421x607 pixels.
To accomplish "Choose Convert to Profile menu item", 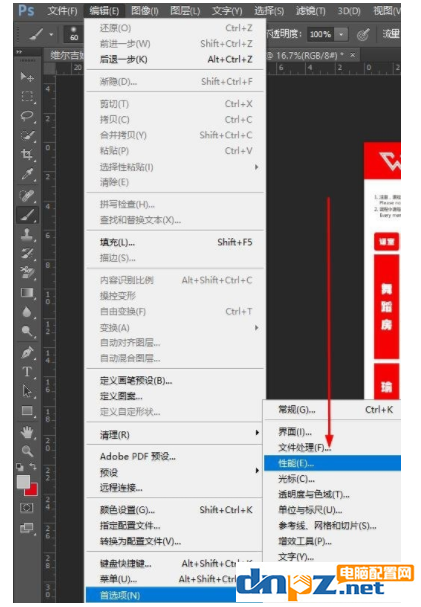I will tap(175, 541).
